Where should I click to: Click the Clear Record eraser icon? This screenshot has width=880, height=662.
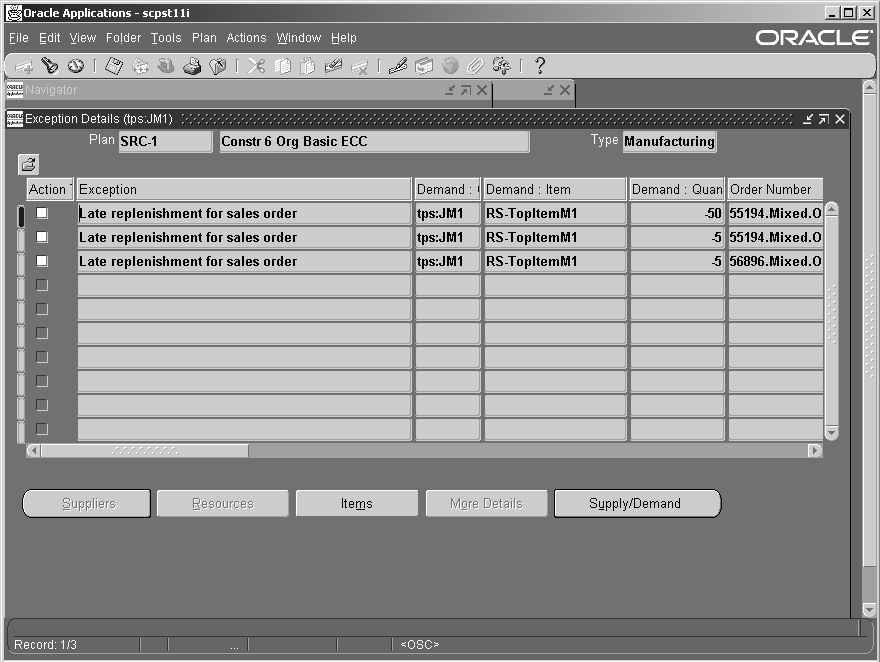click(x=333, y=66)
